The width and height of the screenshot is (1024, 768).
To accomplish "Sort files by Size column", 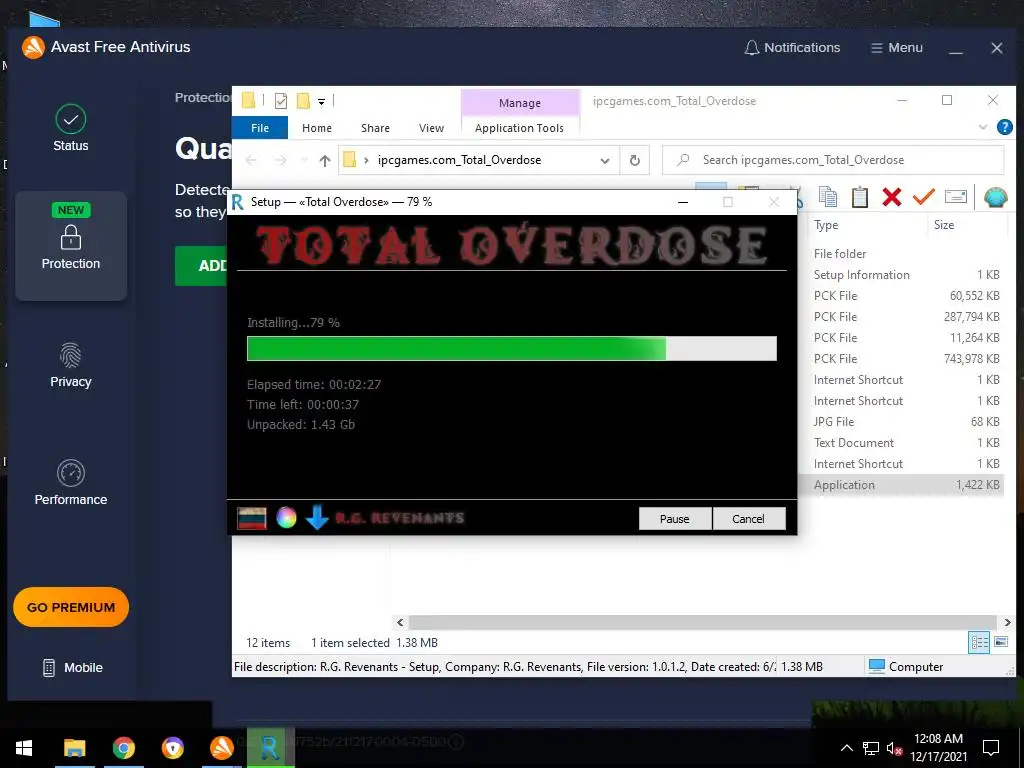I will tap(944, 225).
